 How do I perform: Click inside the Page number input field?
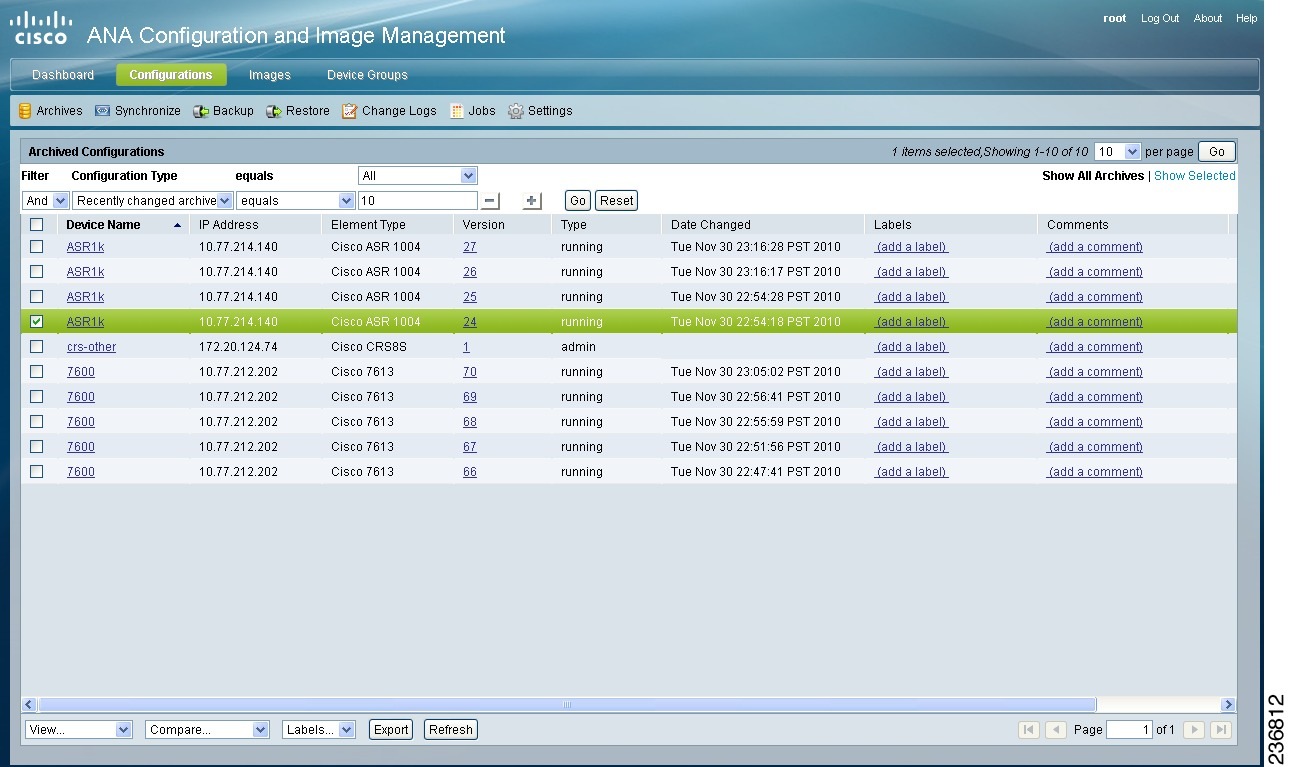1129,729
